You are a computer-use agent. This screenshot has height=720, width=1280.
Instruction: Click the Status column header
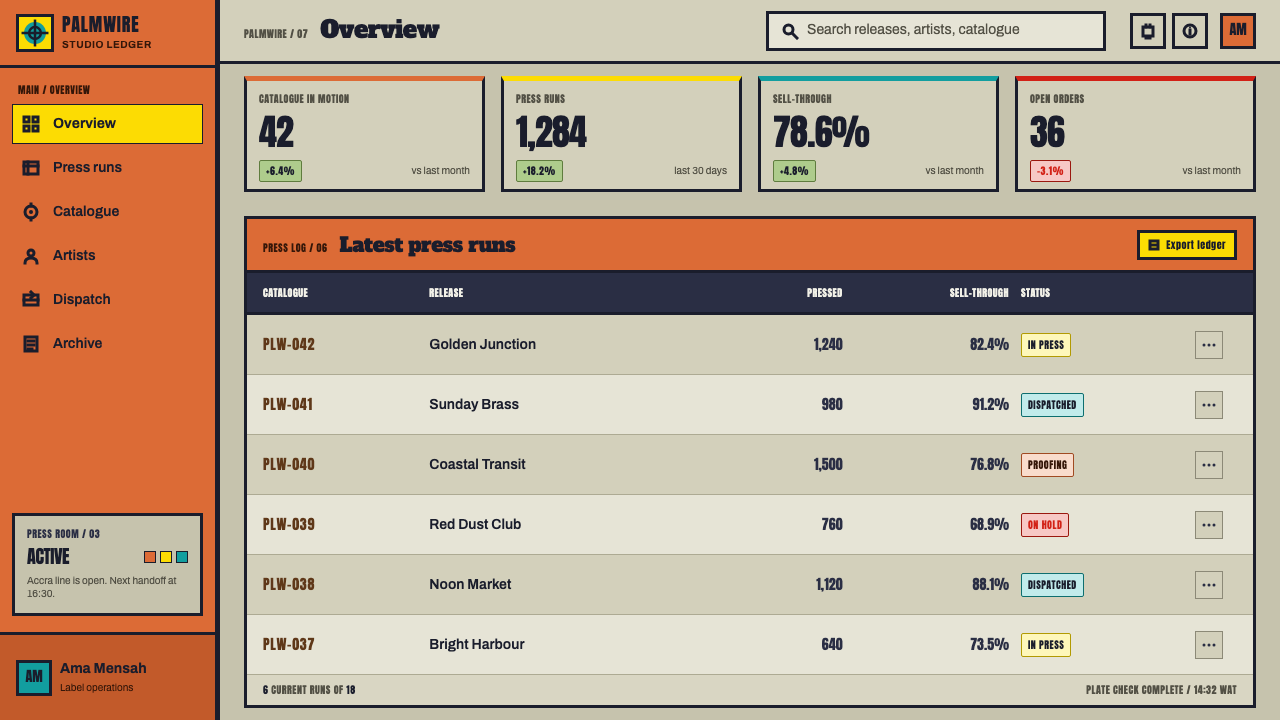click(x=1035, y=293)
